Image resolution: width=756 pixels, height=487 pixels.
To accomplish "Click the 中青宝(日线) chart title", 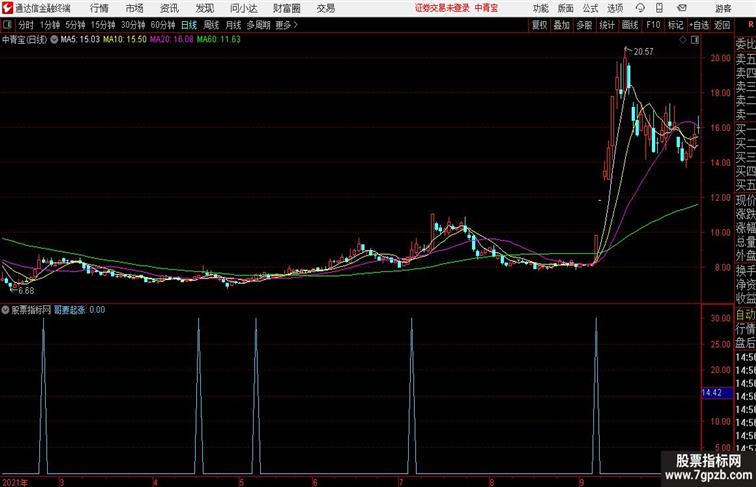I will 25,40.
